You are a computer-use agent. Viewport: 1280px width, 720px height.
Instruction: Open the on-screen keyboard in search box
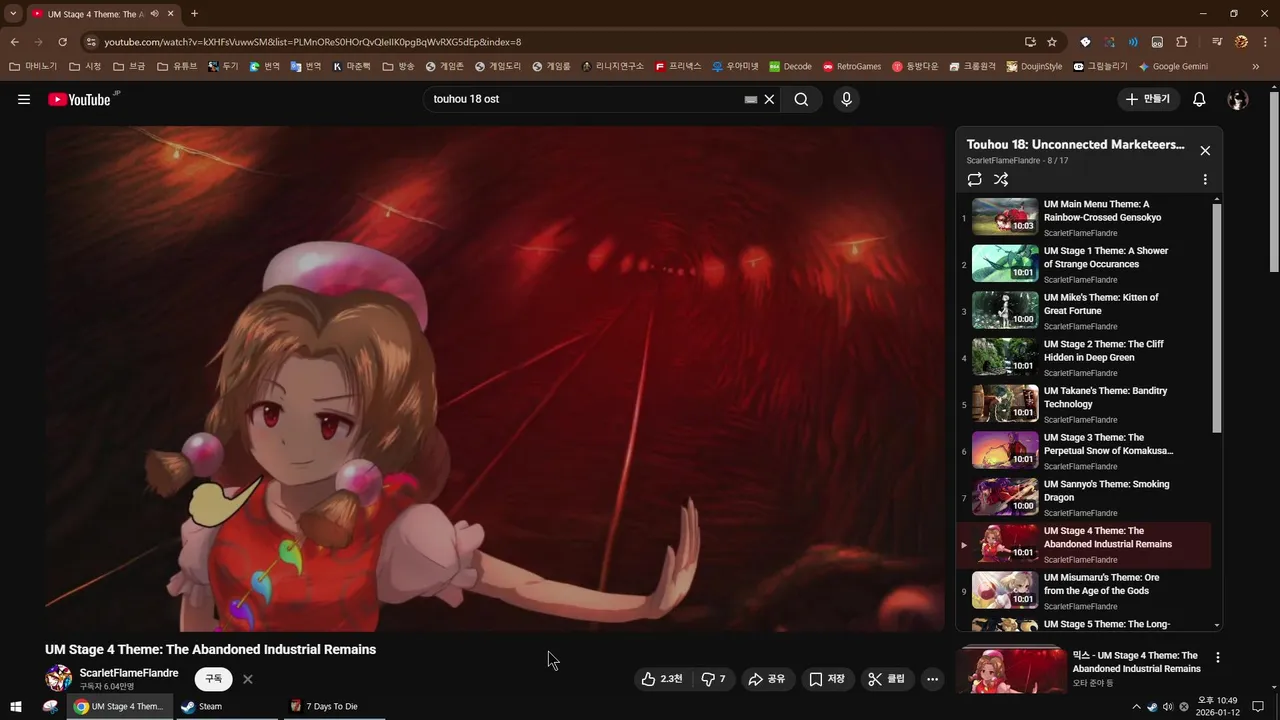click(751, 99)
